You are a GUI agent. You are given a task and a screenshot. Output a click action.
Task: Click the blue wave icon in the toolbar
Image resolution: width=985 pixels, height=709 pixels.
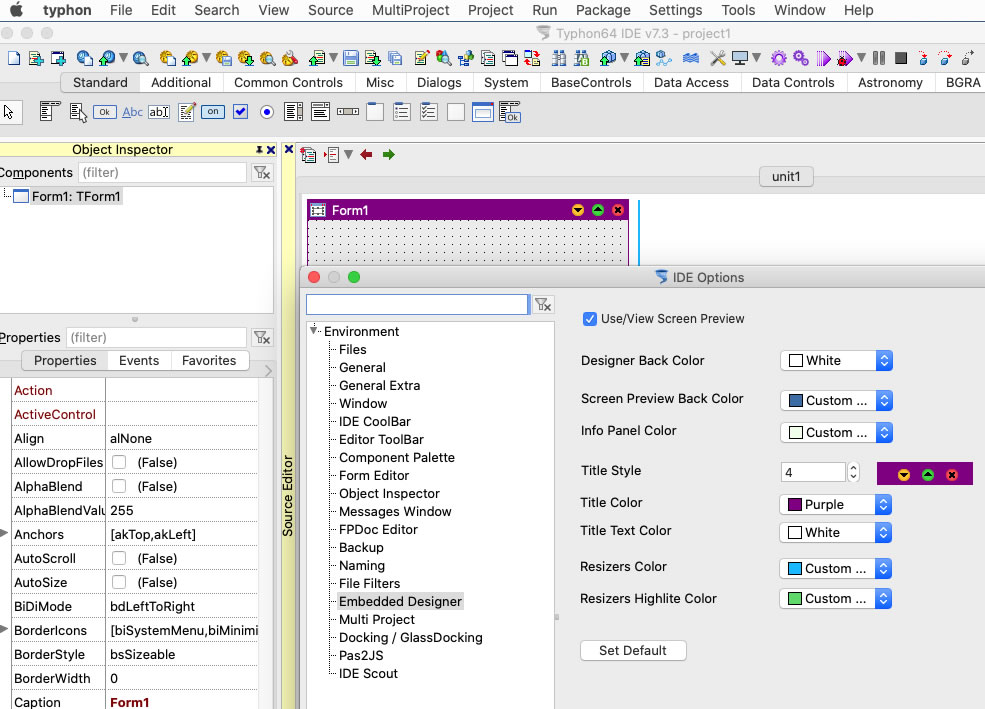(x=691, y=58)
